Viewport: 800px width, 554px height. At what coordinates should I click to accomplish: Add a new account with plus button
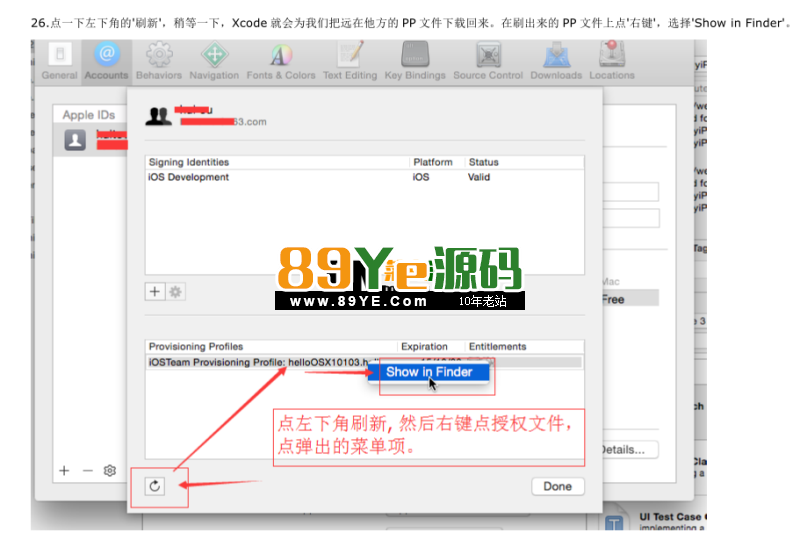(64, 470)
